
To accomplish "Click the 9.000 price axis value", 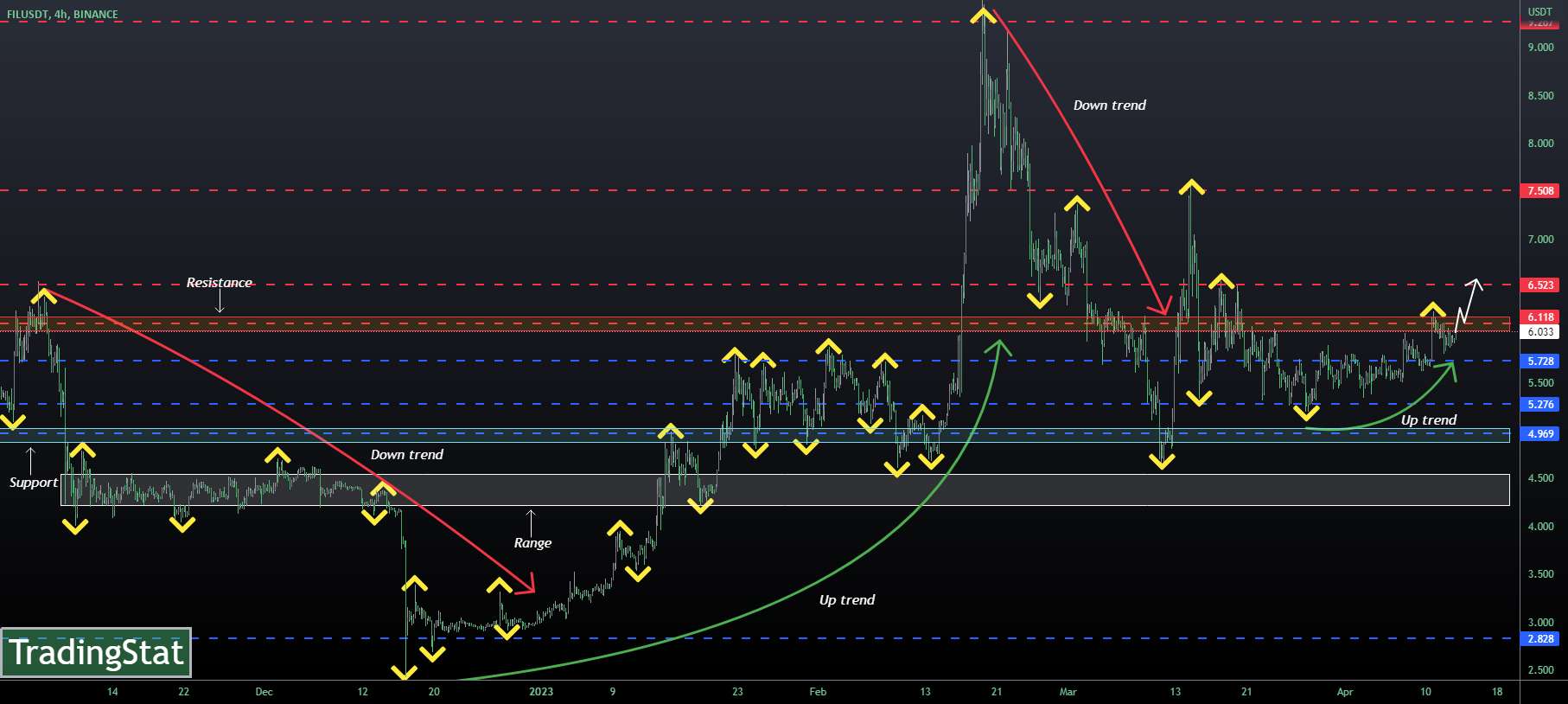I will point(1540,48).
